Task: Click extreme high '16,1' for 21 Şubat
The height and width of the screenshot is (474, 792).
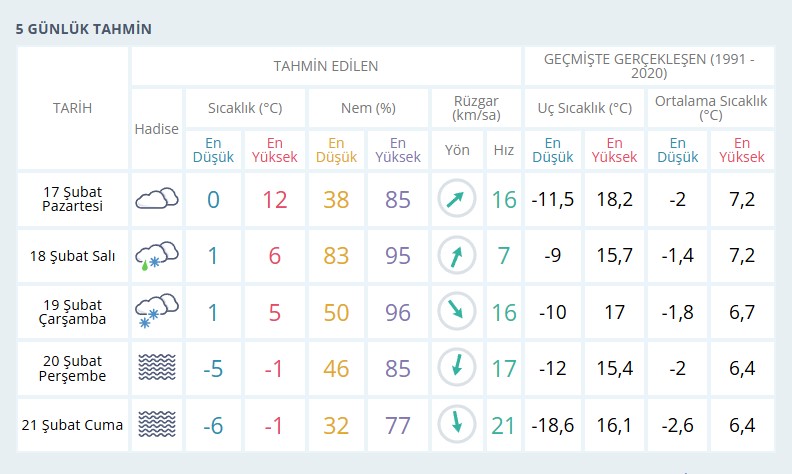Action: 614,425
